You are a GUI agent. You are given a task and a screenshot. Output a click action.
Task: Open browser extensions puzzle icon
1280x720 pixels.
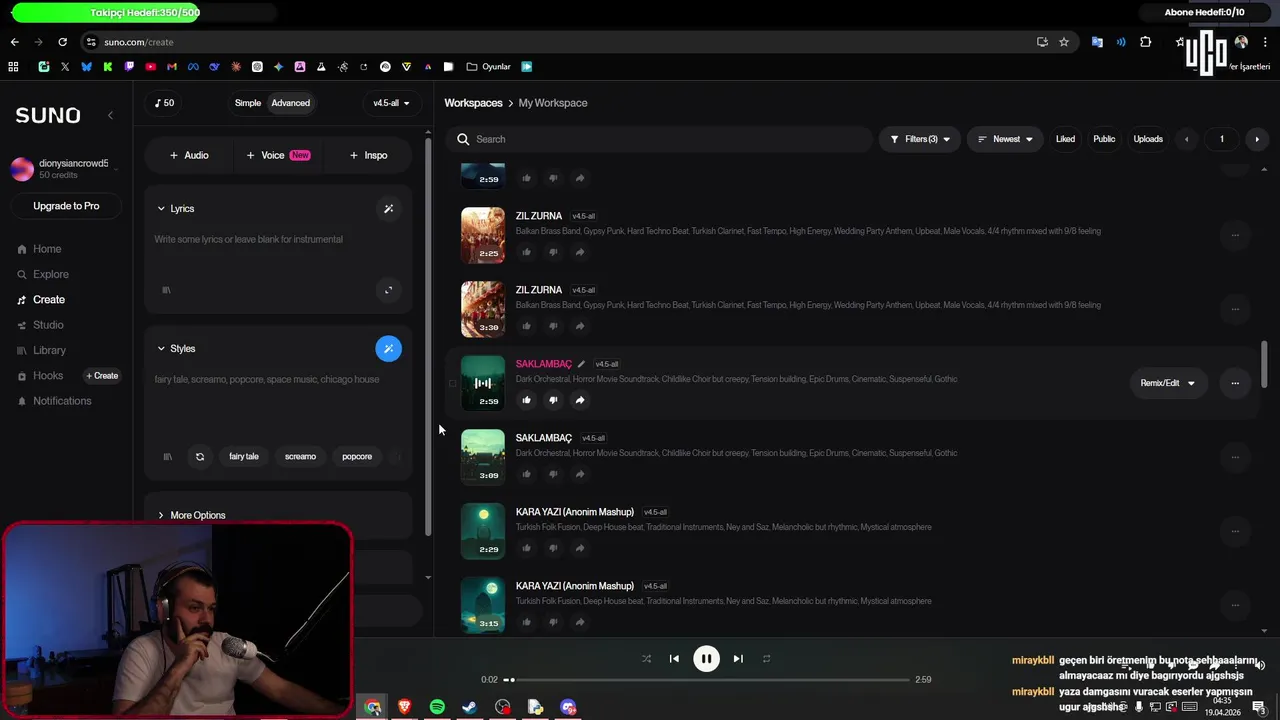(x=1146, y=42)
